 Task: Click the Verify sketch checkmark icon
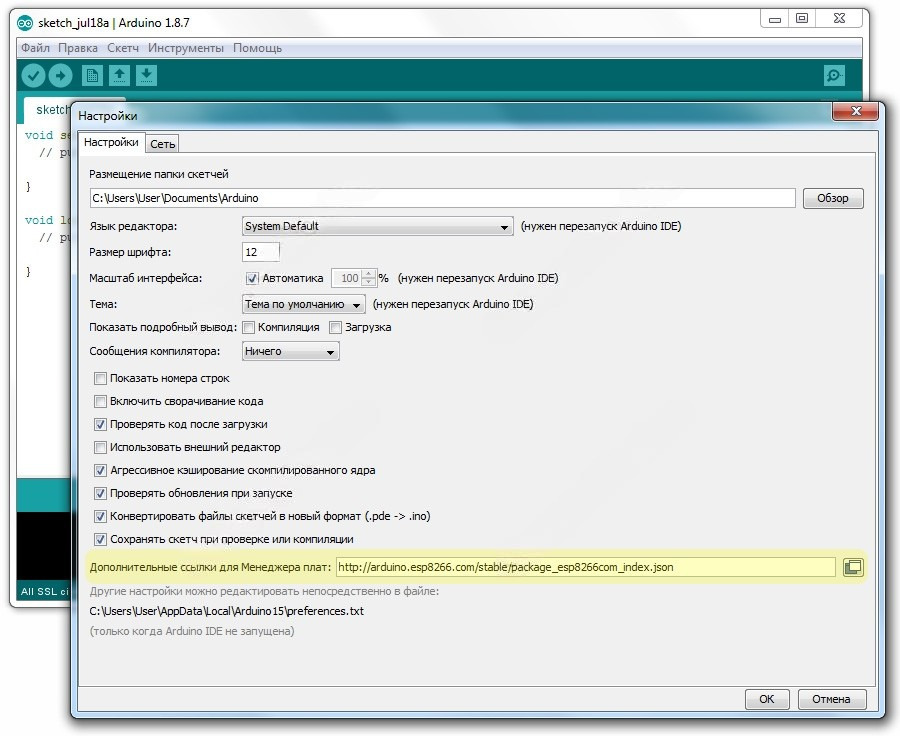[34, 75]
